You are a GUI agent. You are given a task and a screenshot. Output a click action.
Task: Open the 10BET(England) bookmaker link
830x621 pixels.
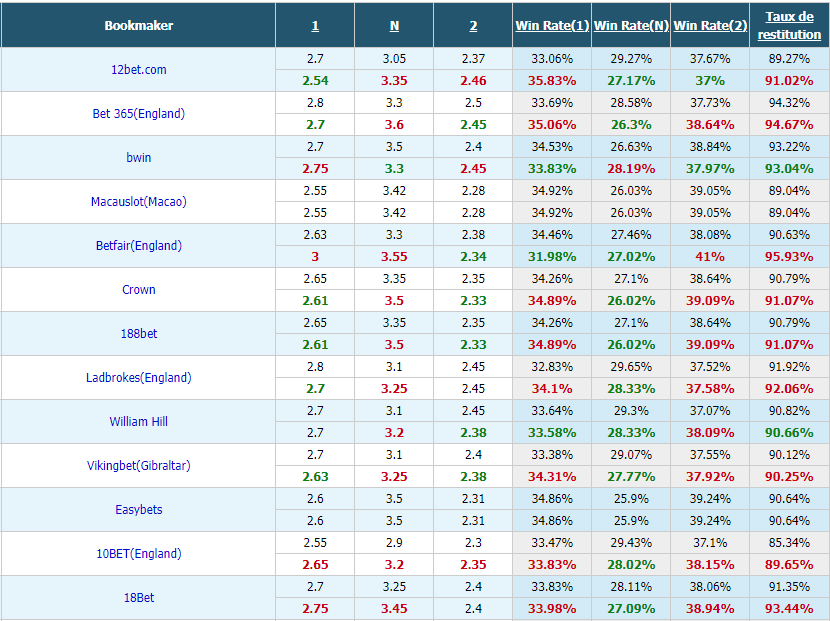pos(139,553)
